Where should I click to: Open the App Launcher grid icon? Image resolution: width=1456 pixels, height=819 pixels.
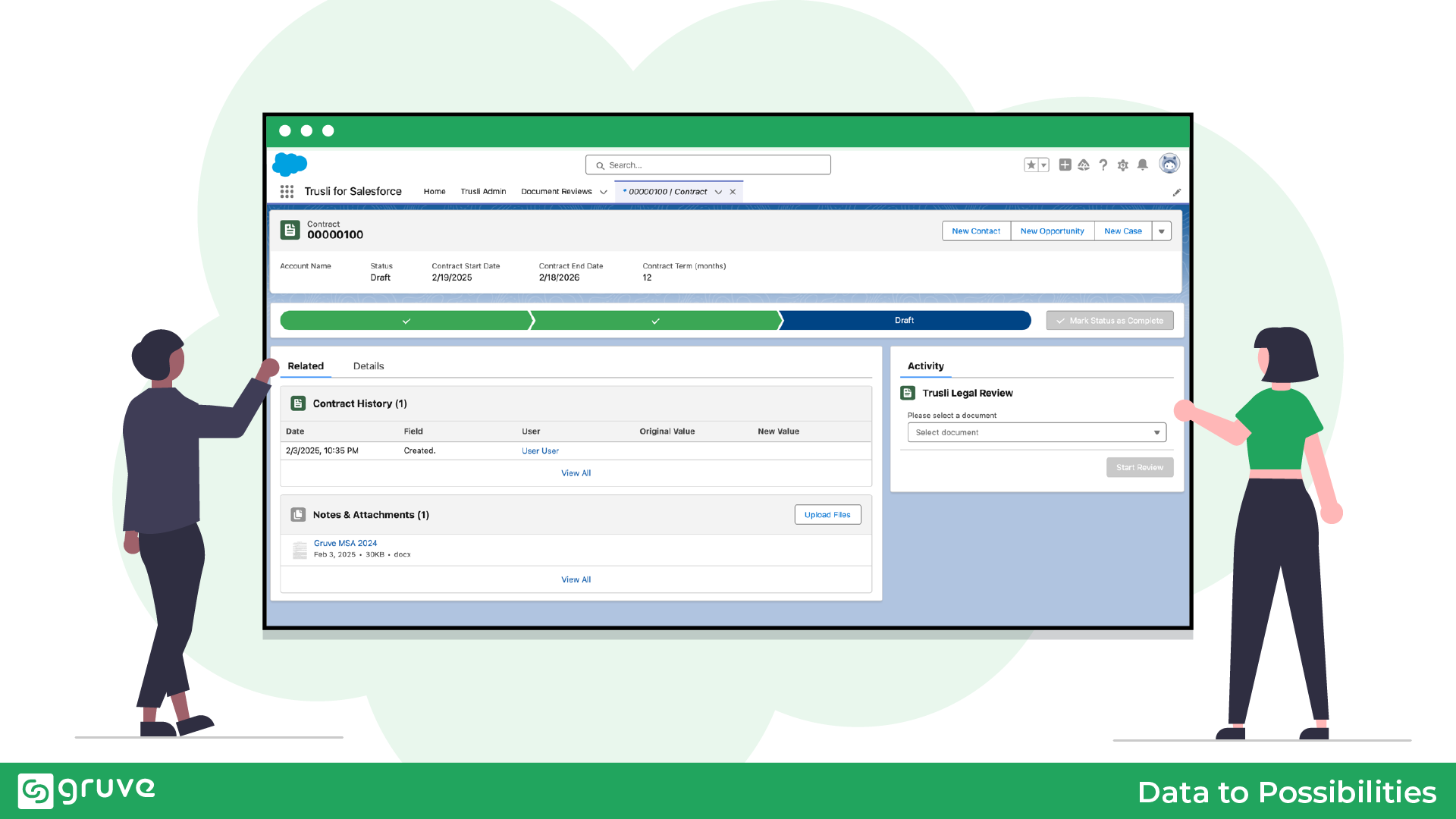287,192
